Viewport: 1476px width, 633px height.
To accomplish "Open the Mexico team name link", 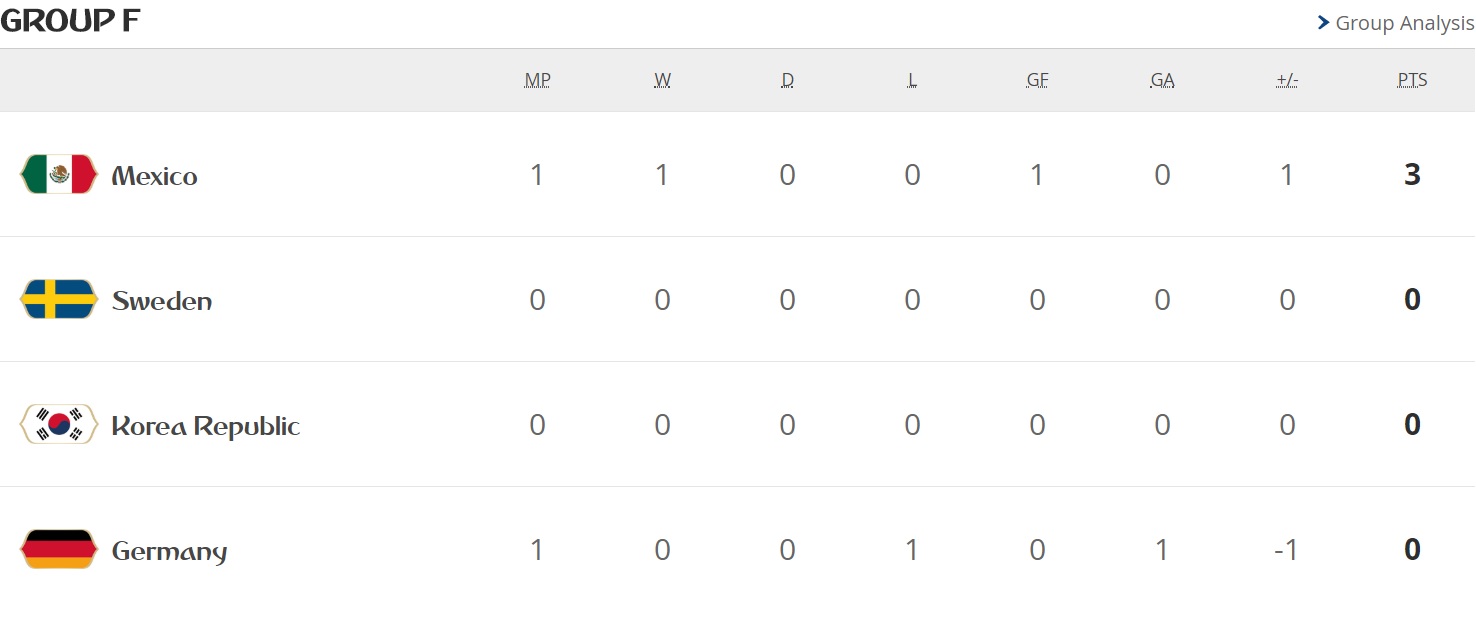I will point(155,176).
